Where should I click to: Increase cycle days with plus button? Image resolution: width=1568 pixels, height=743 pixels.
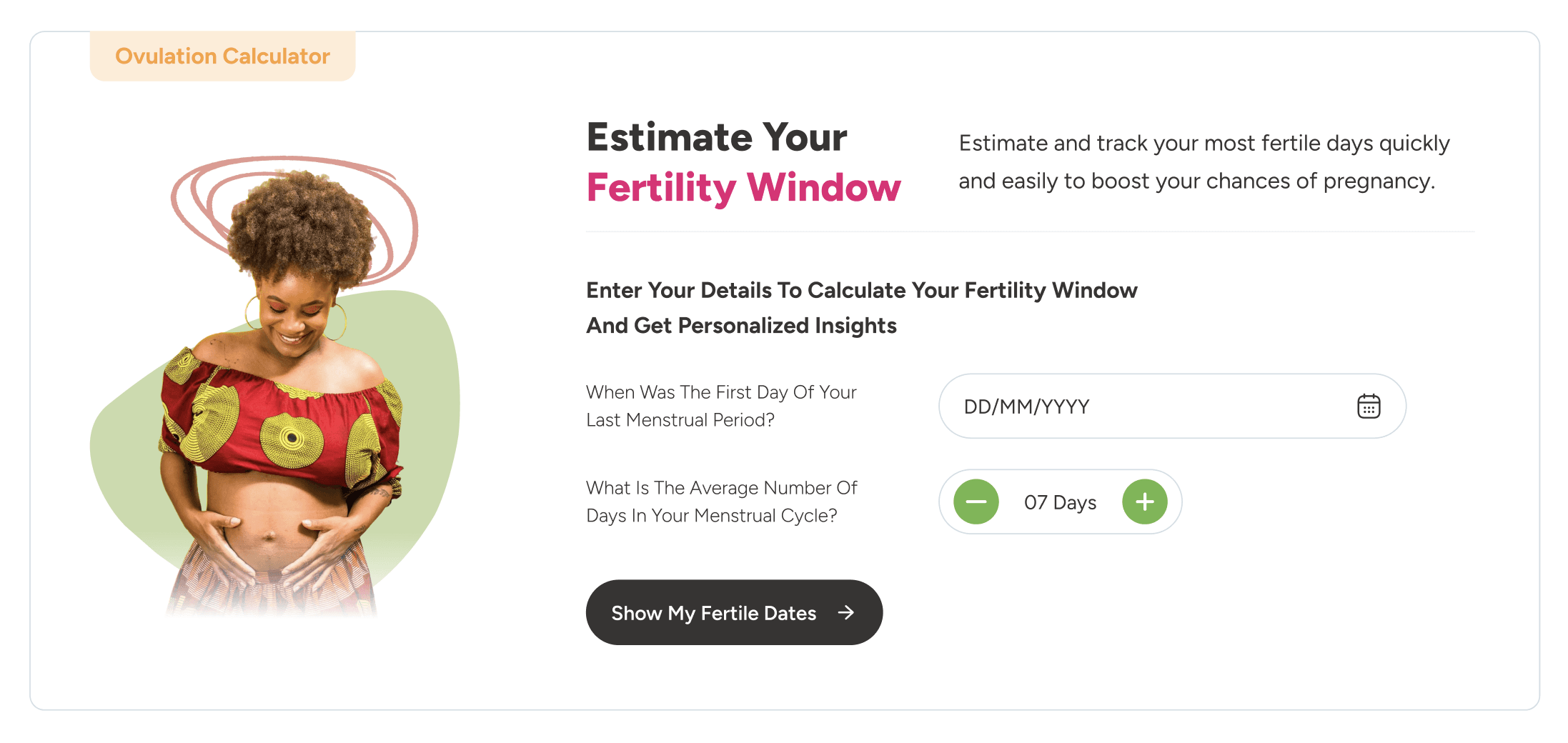coord(1144,502)
